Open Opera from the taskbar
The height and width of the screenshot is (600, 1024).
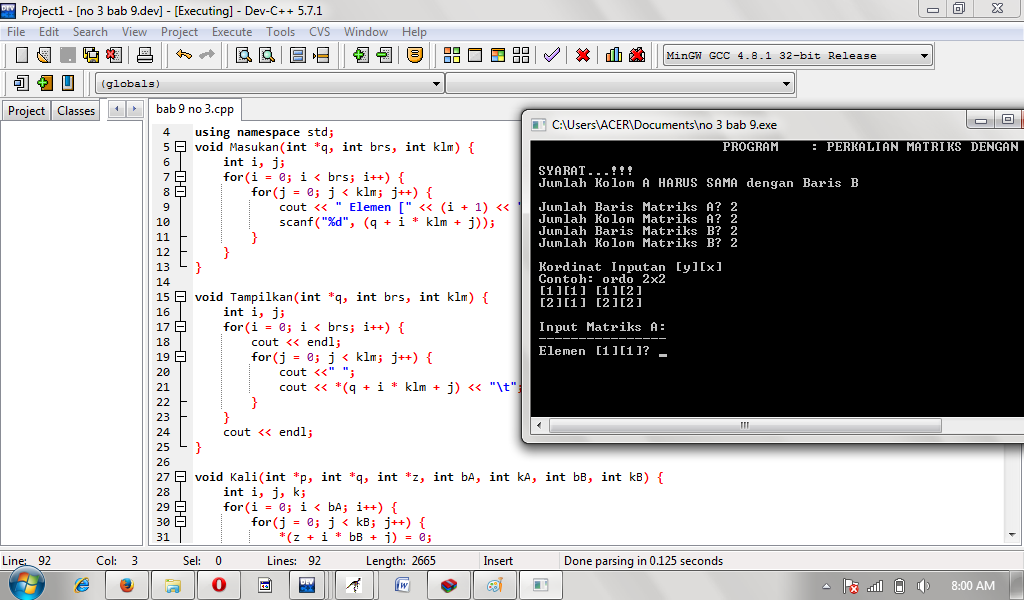pyautogui.click(x=219, y=585)
